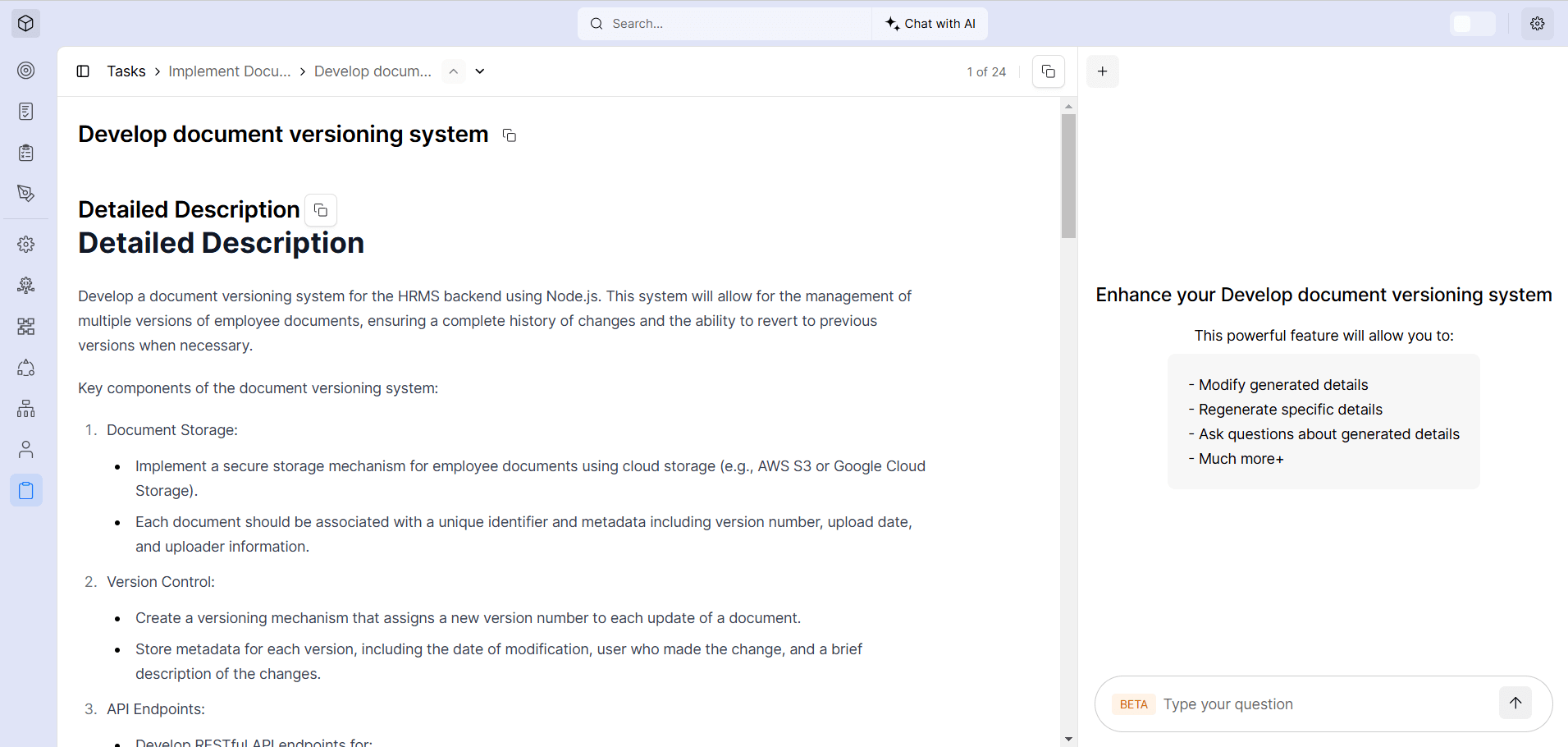Open the clipboard list sidebar icon
Image resolution: width=1568 pixels, height=747 pixels.
[x=26, y=153]
